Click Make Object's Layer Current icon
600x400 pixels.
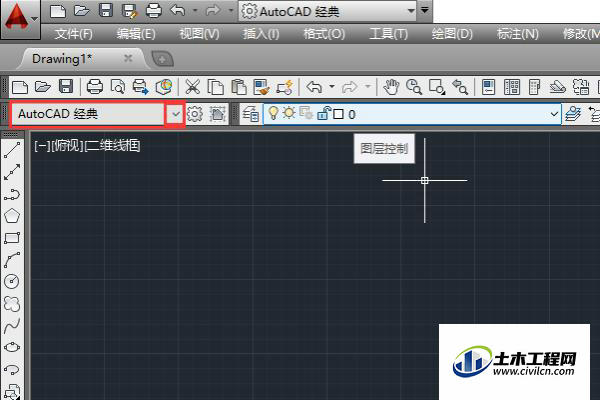[572, 114]
